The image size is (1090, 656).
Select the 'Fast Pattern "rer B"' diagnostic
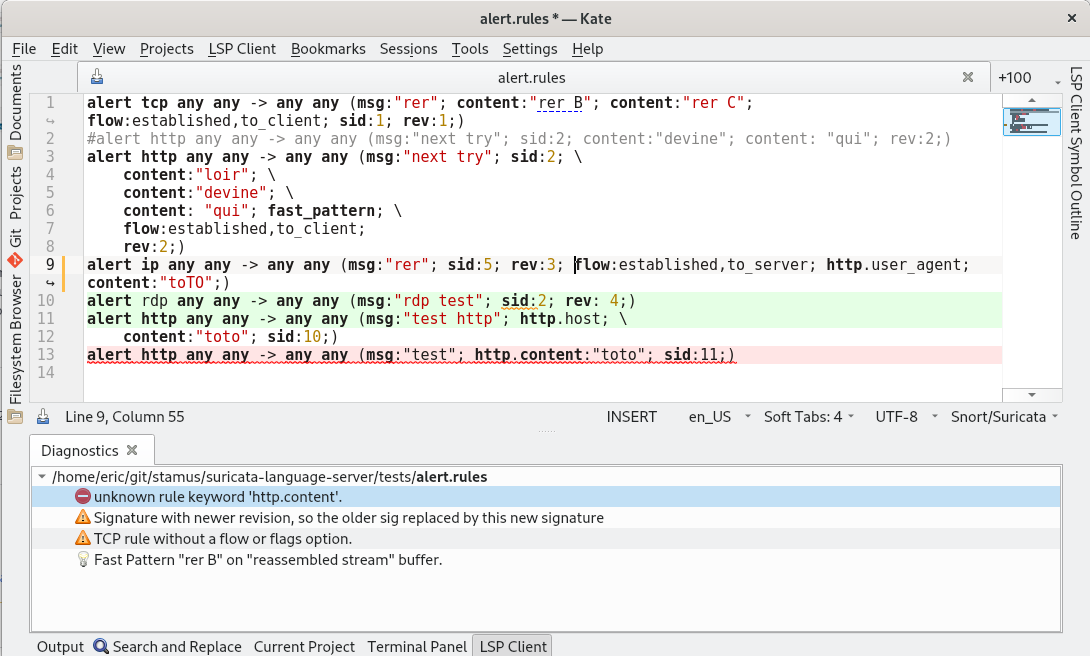(x=546, y=559)
